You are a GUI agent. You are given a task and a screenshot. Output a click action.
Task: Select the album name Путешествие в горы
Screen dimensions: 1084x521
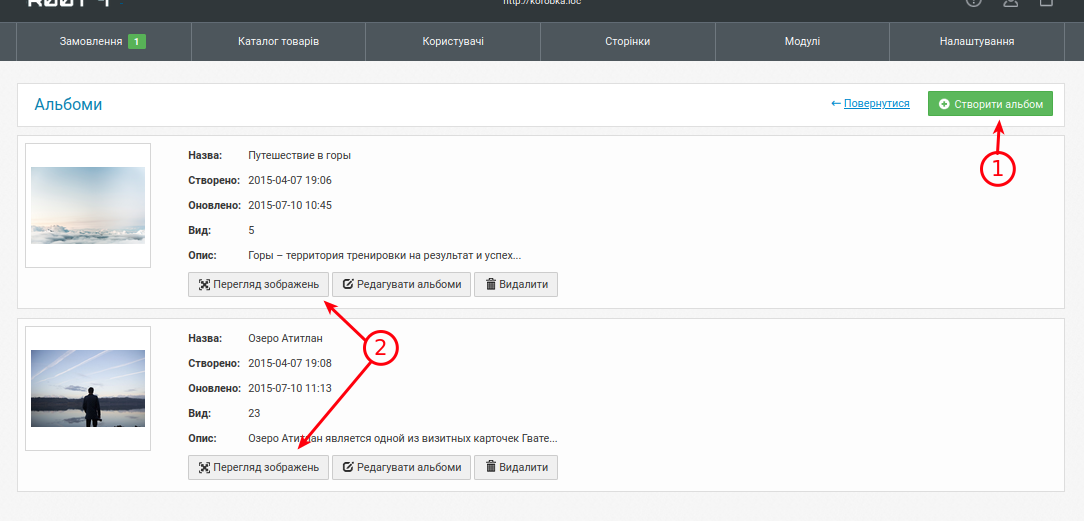click(299, 155)
